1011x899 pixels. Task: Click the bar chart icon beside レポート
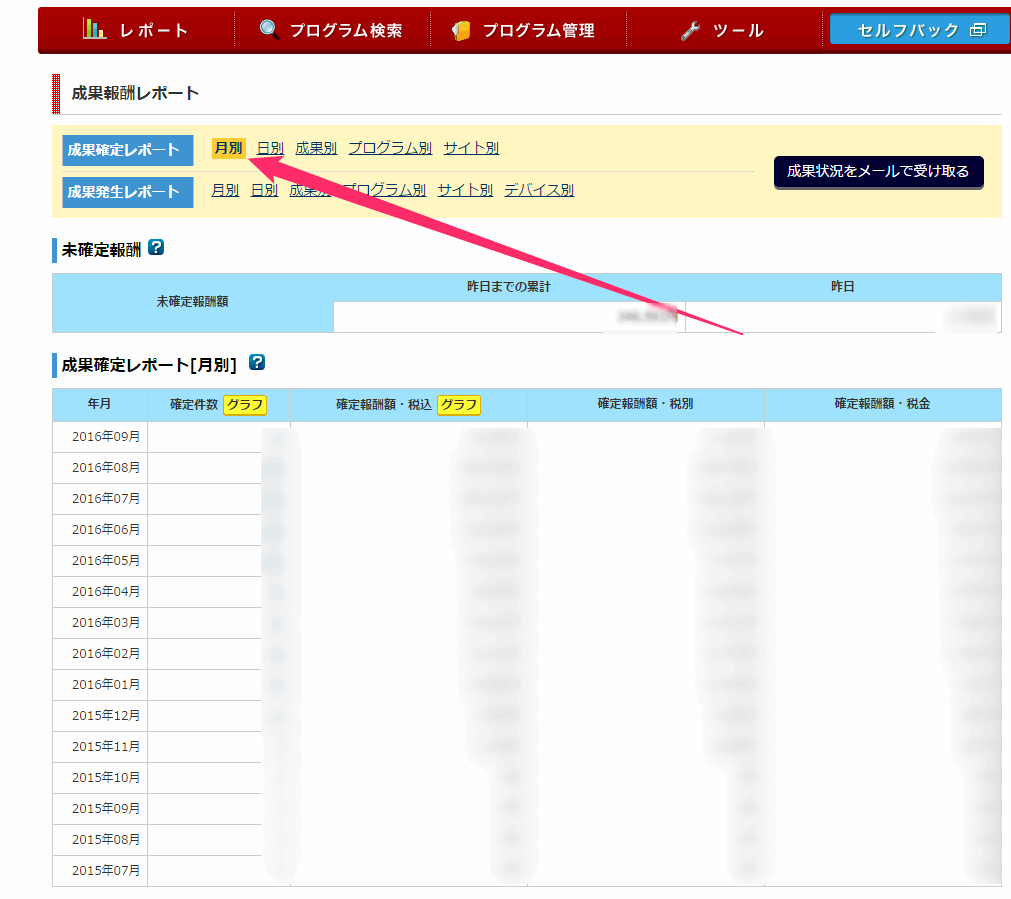[x=95, y=29]
